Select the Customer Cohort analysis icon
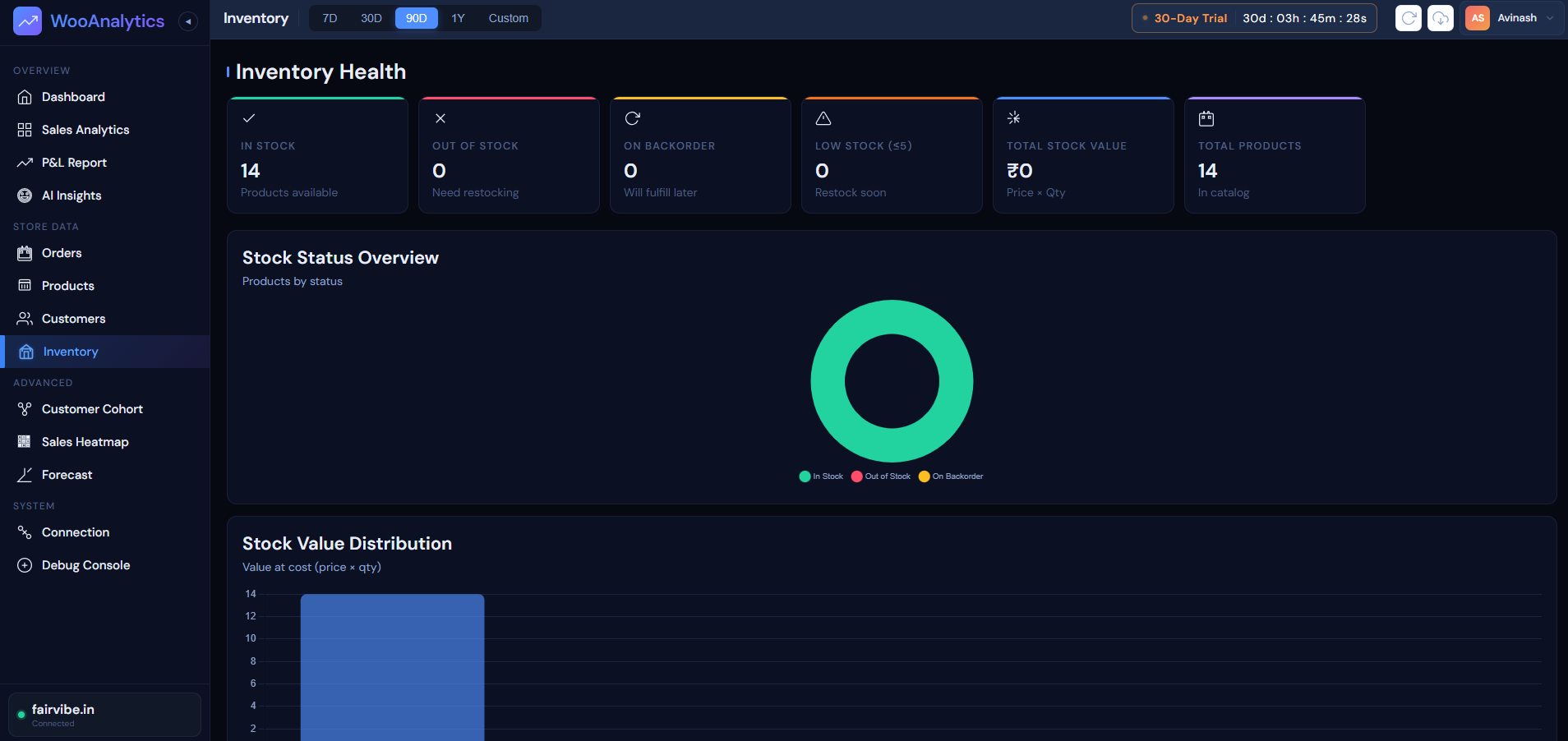1568x741 pixels. pyautogui.click(x=25, y=408)
